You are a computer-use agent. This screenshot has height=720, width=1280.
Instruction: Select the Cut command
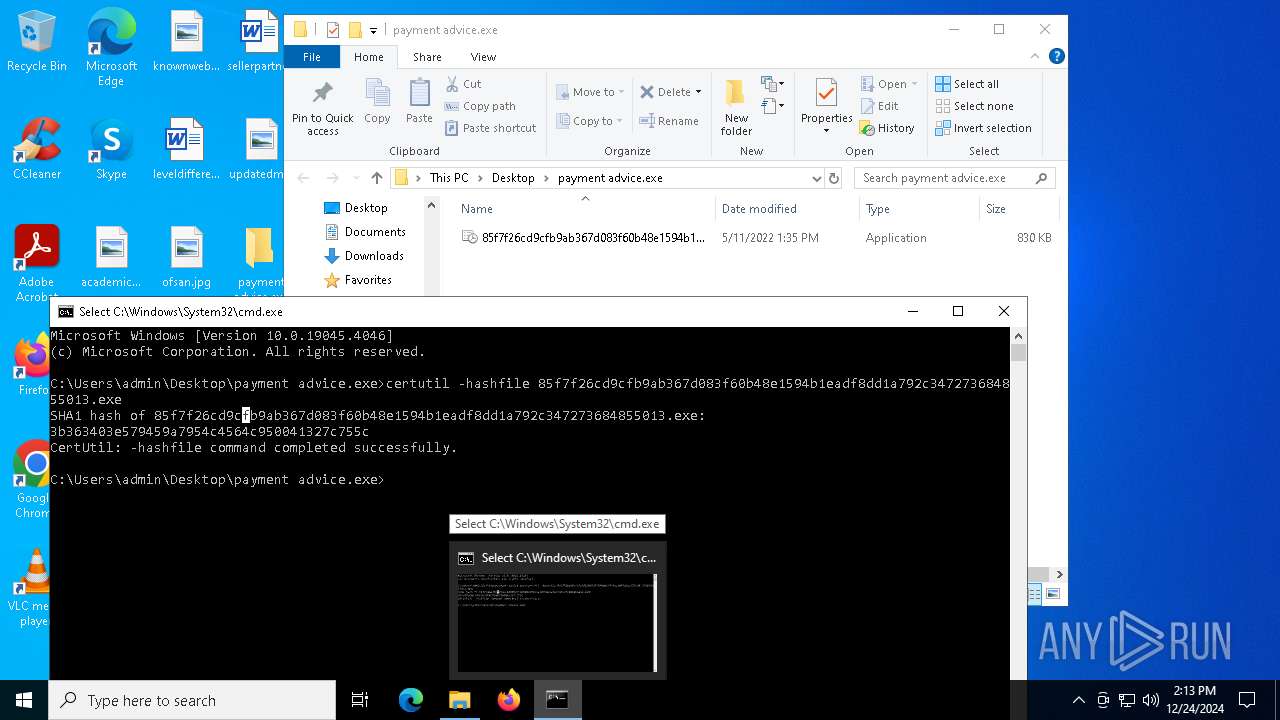pyautogui.click(x=463, y=84)
